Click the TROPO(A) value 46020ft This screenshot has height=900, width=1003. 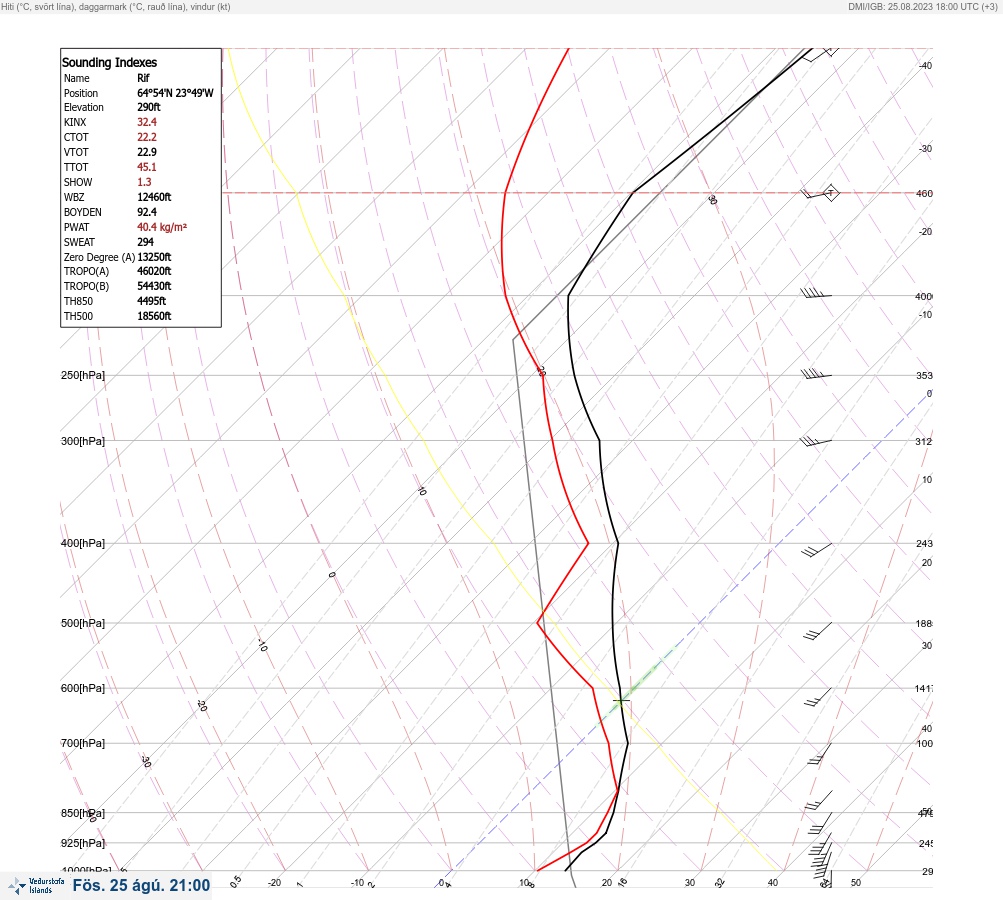[x=154, y=271]
